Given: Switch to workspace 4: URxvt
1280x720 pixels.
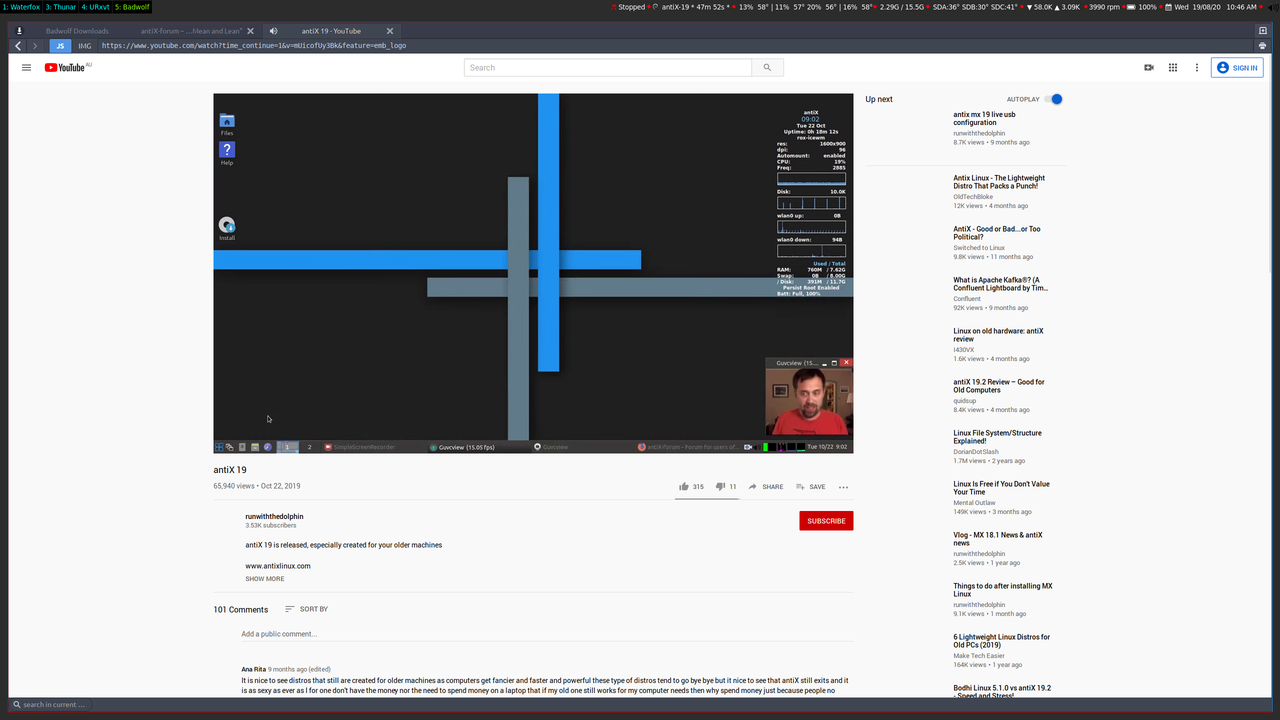Looking at the screenshot, I should pyautogui.click(x=95, y=7).
